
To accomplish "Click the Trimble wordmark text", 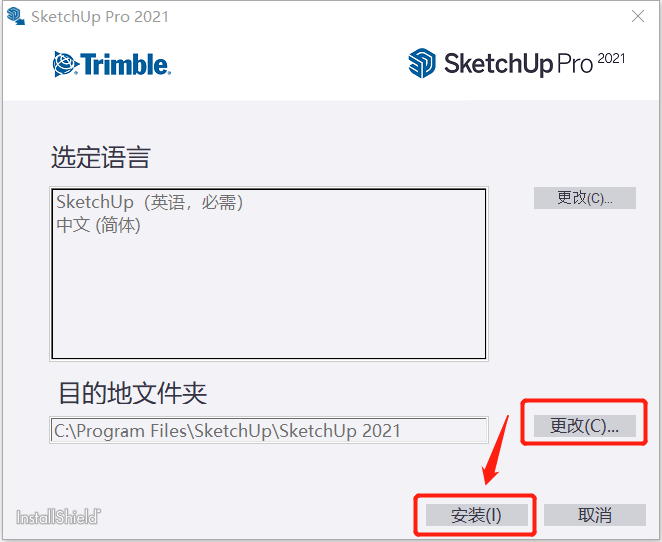I will coord(125,64).
